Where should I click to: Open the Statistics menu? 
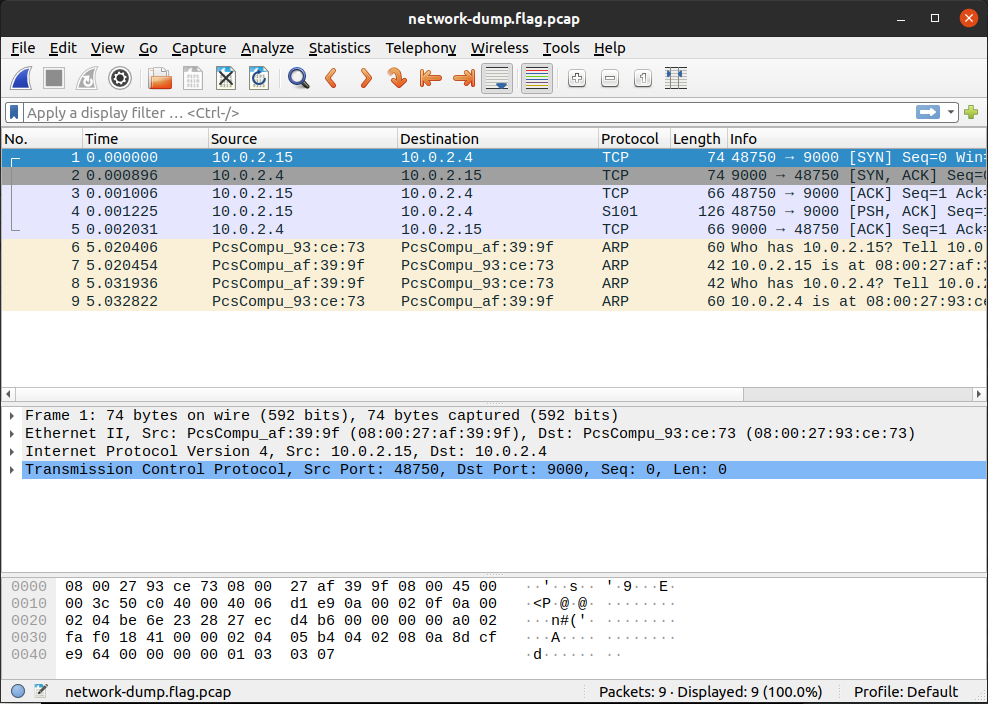[340, 47]
